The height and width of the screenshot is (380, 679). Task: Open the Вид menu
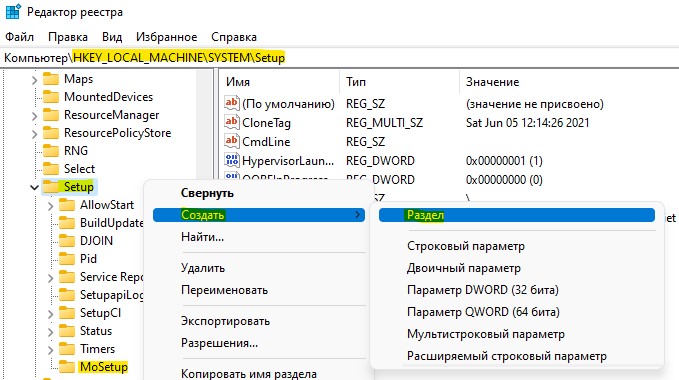(x=112, y=37)
